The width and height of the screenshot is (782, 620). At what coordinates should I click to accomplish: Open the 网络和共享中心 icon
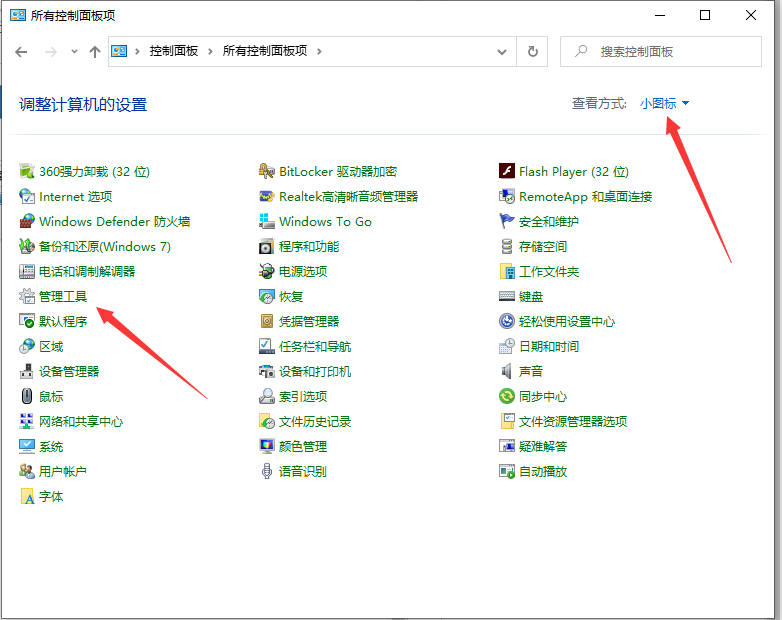pos(26,421)
